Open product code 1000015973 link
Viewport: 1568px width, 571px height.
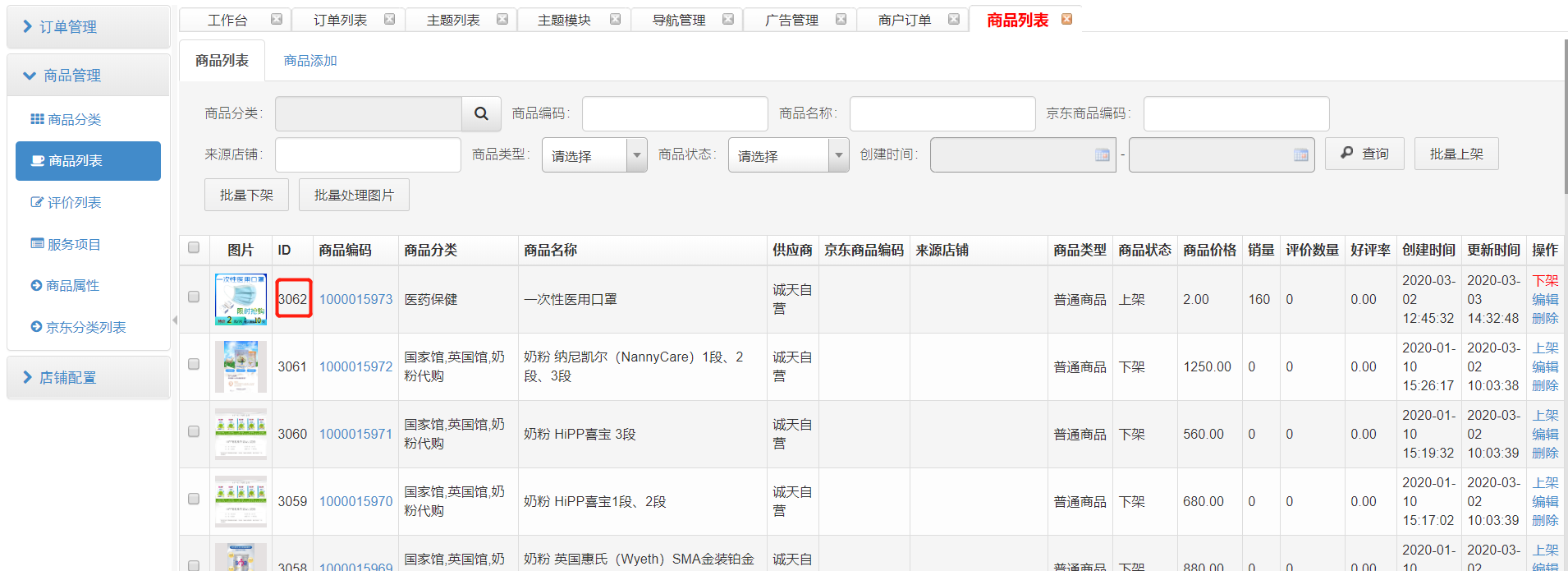pyautogui.click(x=355, y=299)
